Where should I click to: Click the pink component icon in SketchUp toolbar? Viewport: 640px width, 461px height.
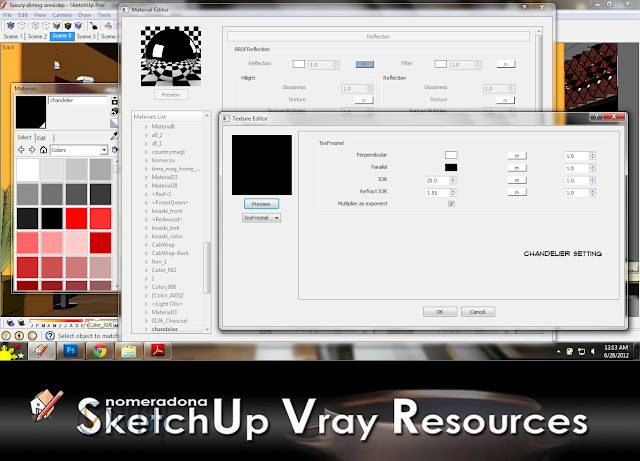pos(108,26)
